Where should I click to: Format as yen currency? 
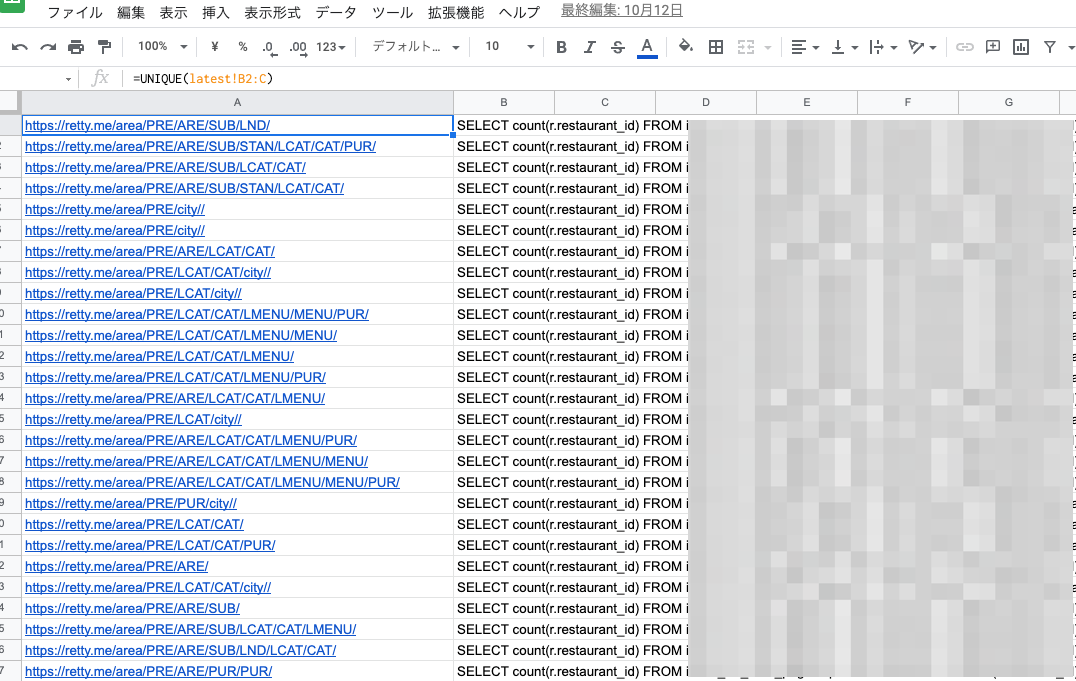click(215, 47)
